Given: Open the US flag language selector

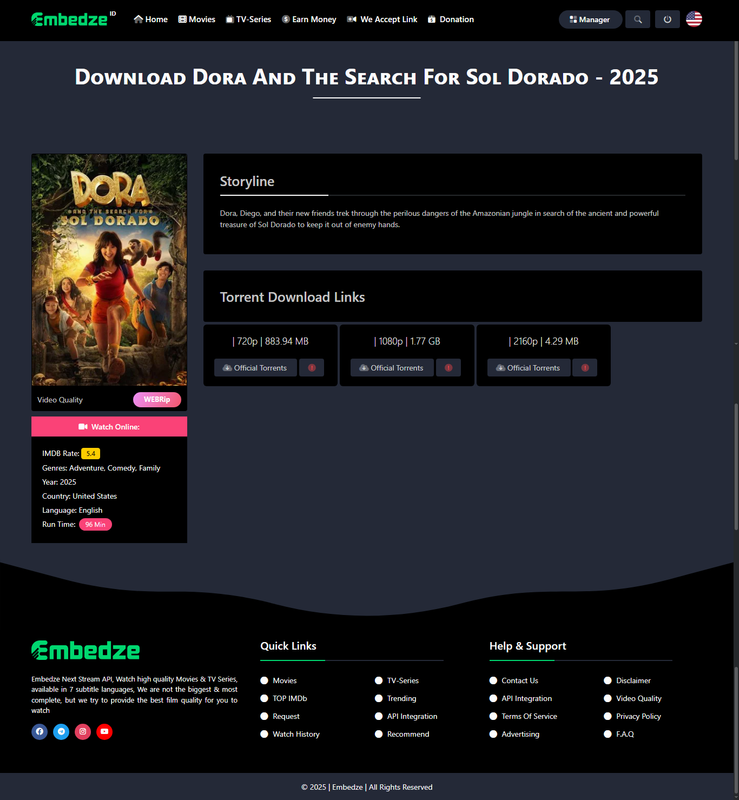Looking at the screenshot, I should click(694, 19).
